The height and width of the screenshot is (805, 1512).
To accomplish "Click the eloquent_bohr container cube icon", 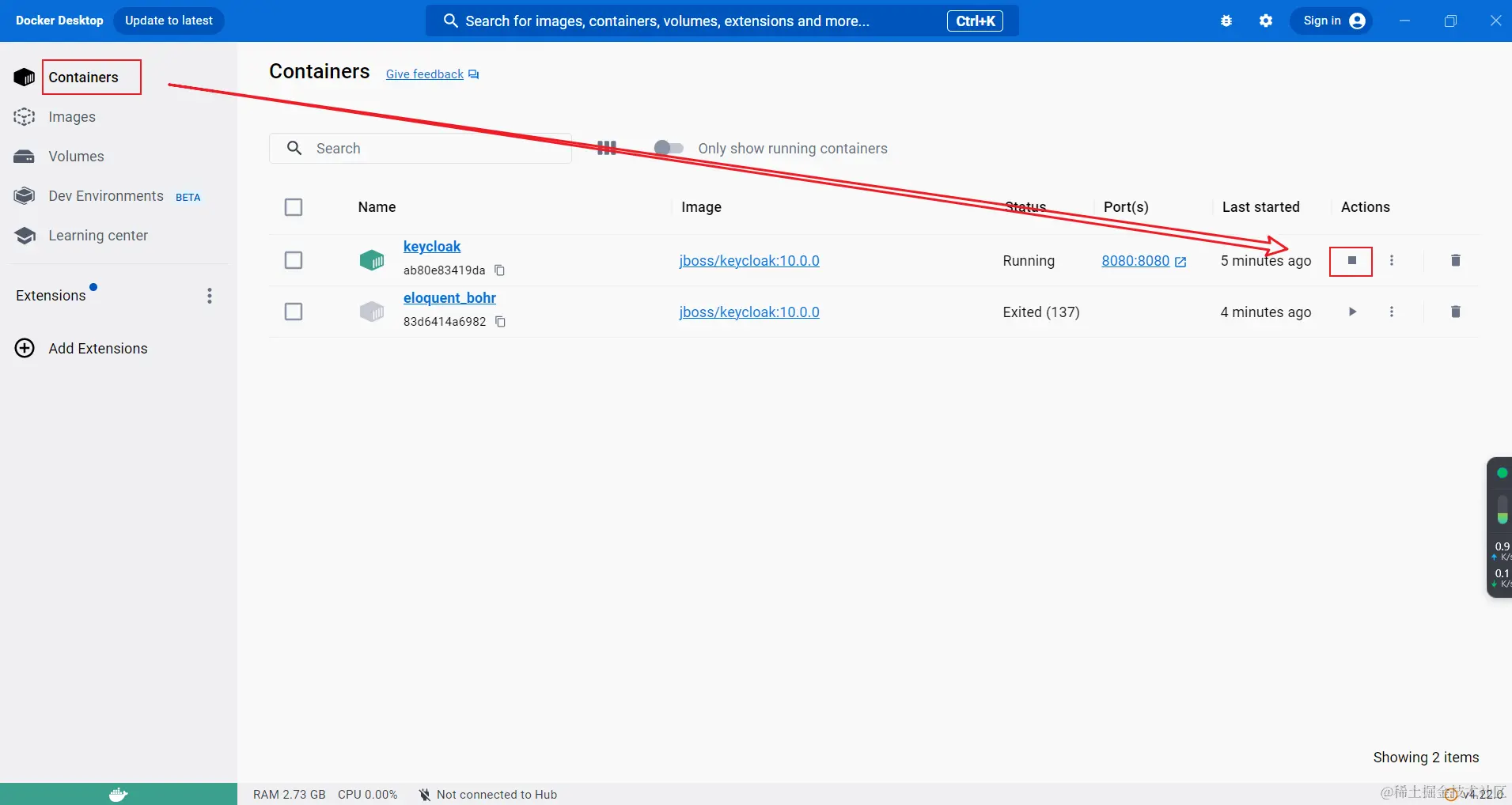I will tap(372, 311).
